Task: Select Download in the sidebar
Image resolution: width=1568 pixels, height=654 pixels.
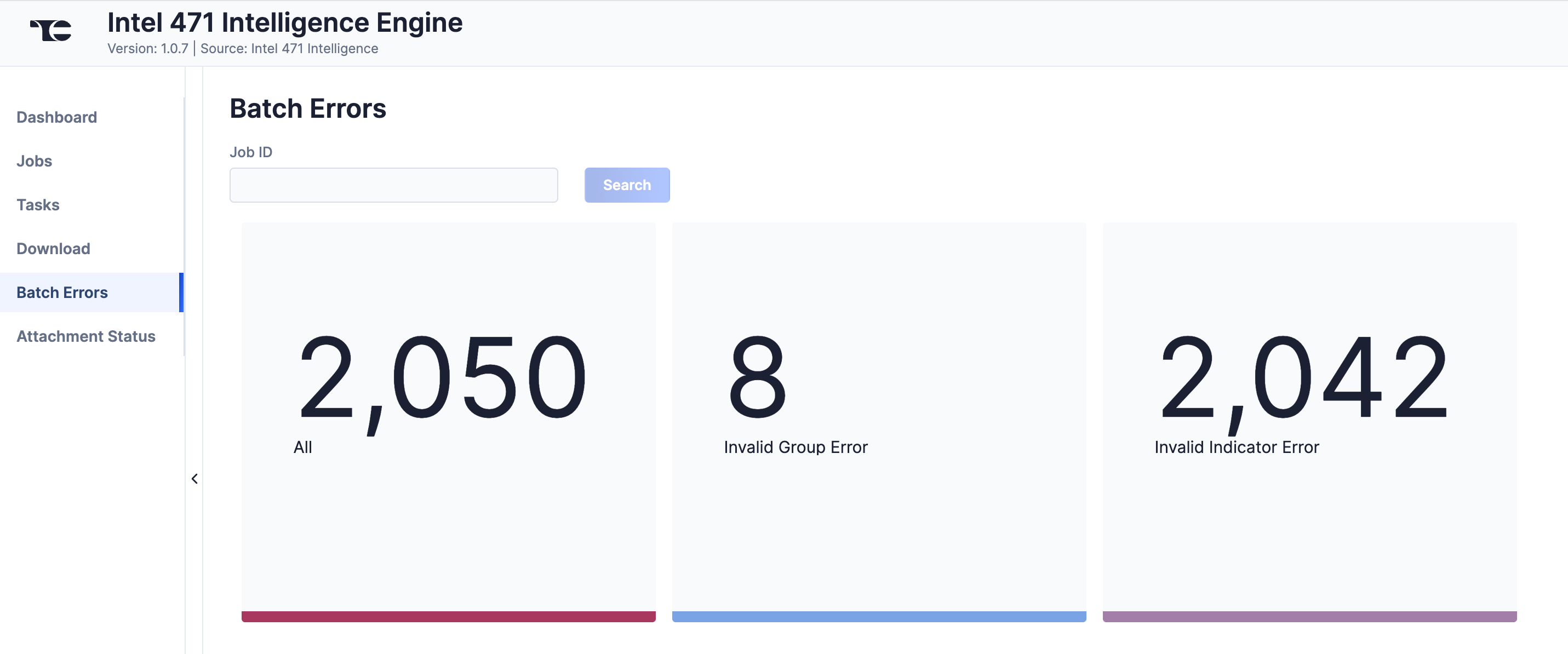Action: (x=53, y=248)
